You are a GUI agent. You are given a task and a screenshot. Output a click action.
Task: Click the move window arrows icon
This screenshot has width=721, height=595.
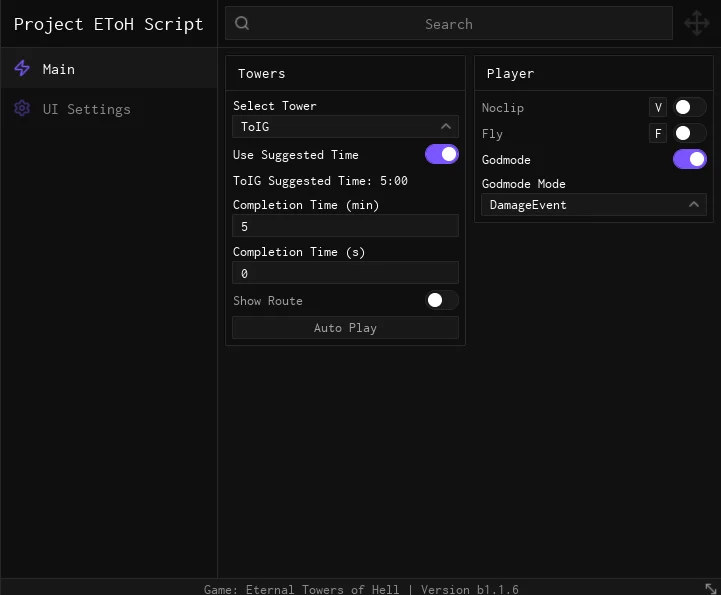pos(697,23)
